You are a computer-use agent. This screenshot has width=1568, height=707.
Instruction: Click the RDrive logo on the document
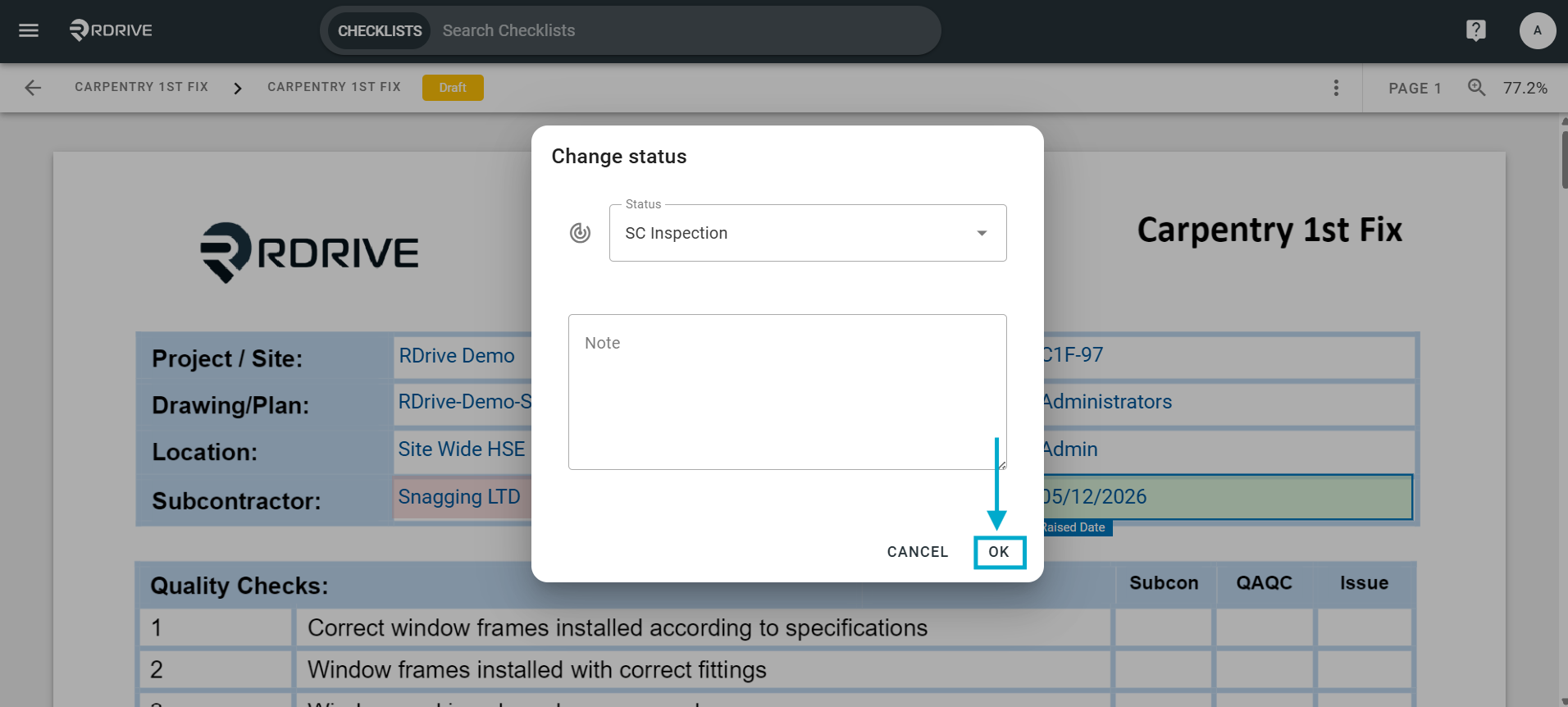(310, 253)
